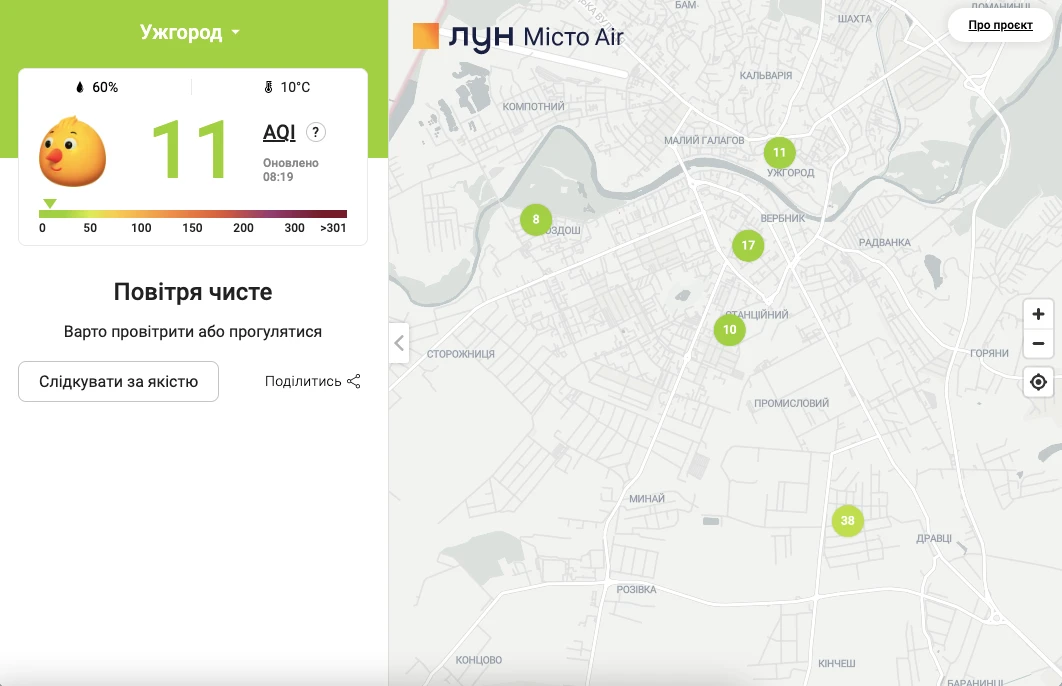Click the Поділитись share icon
Screen dimensions: 1062x686
click(x=353, y=381)
